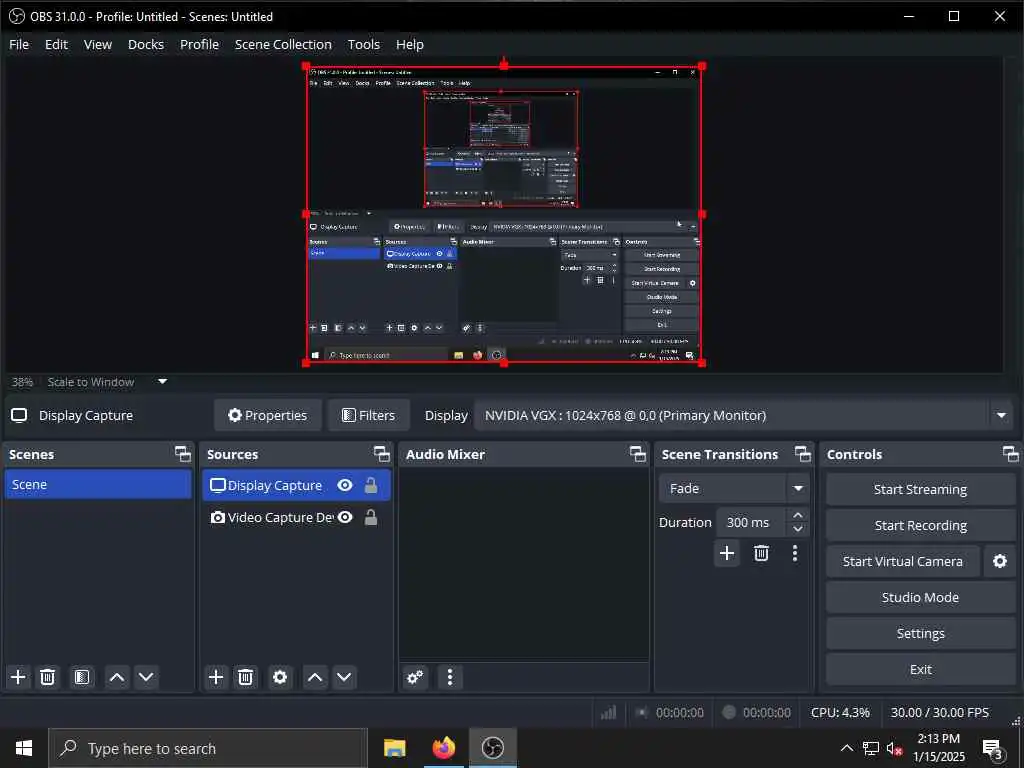The width and height of the screenshot is (1024, 768).
Task: Open scene filters icon in Scenes panel
Action: tap(82, 677)
